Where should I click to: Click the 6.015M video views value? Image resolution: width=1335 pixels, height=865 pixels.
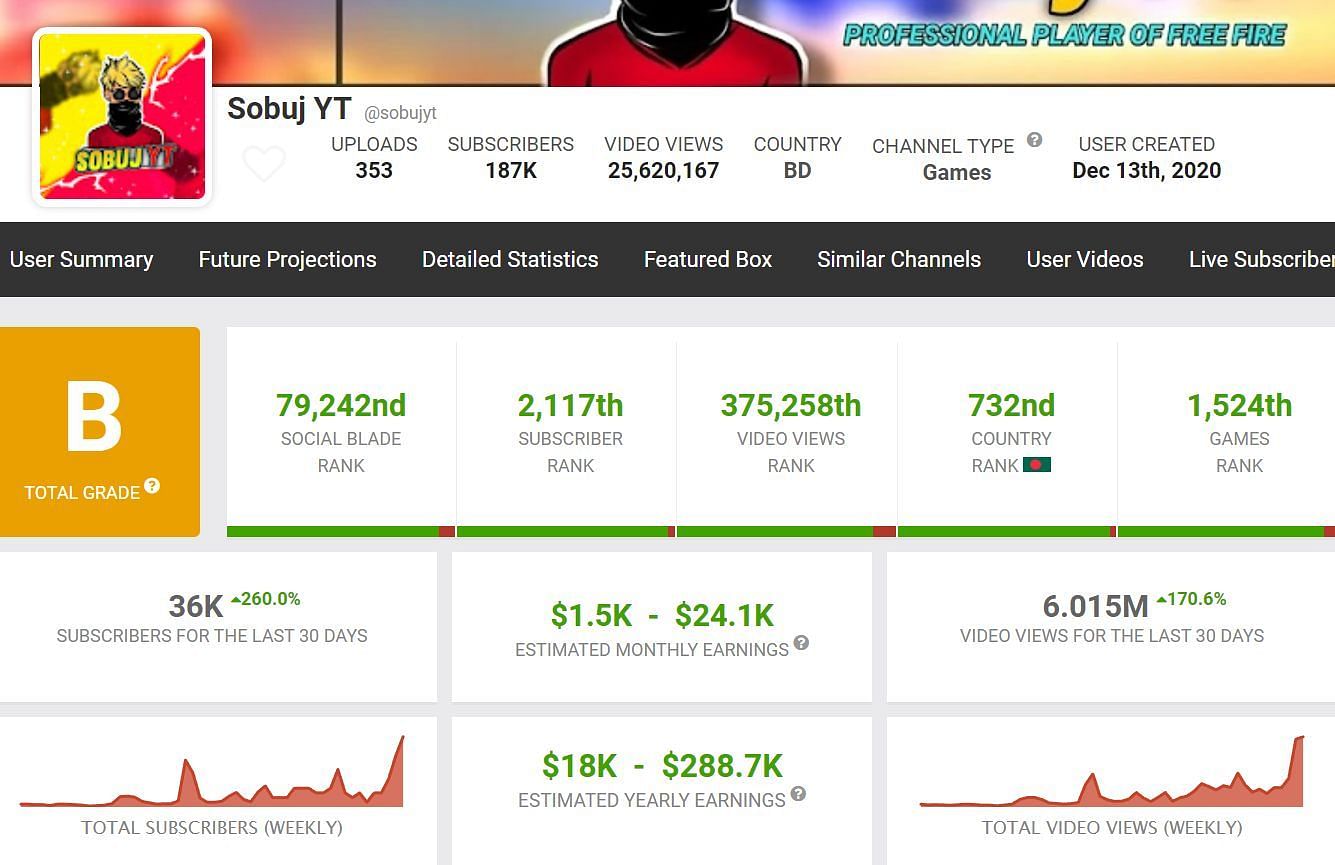pyautogui.click(x=1095, y=606)
